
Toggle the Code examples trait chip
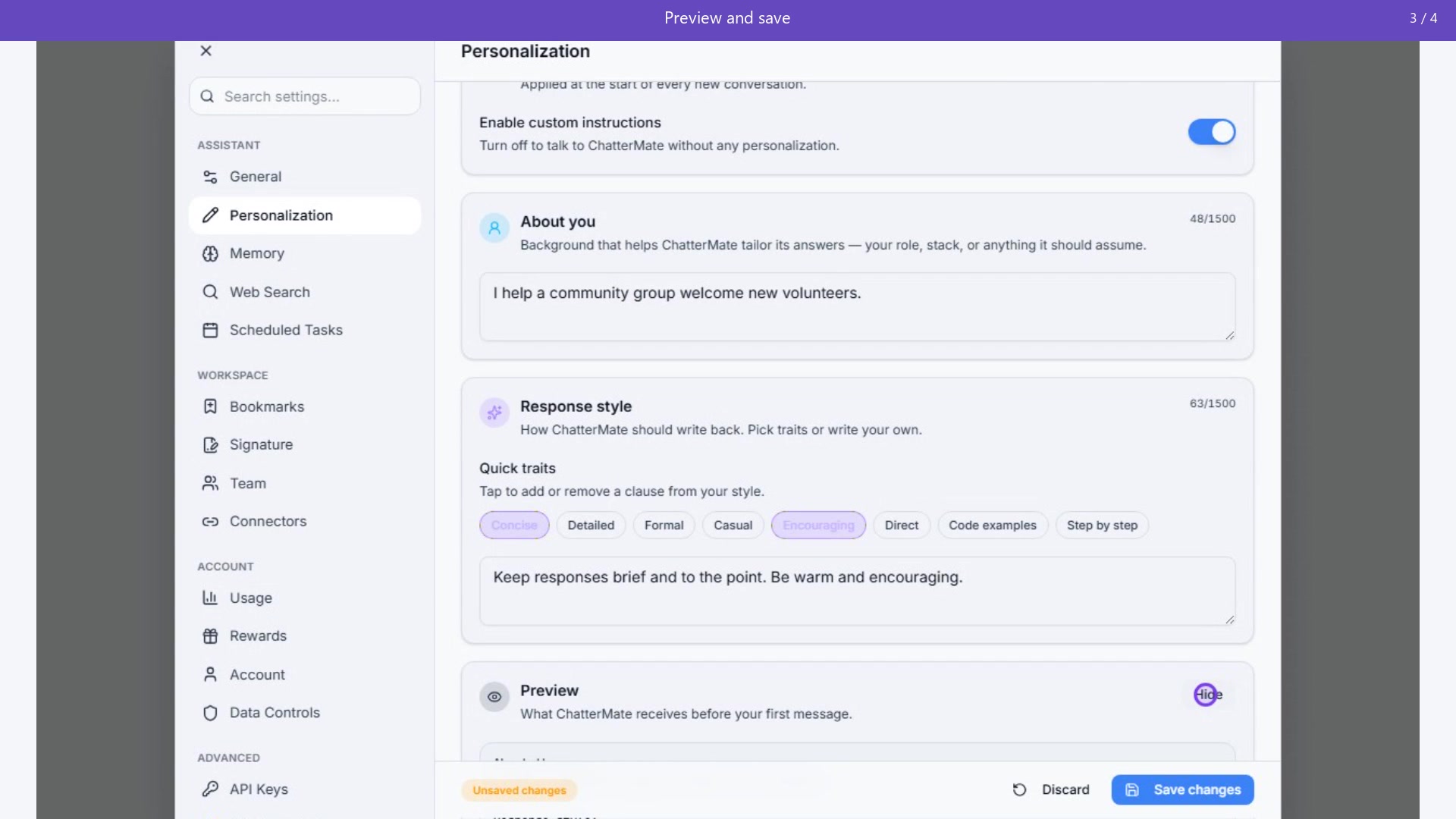point(992,525)
